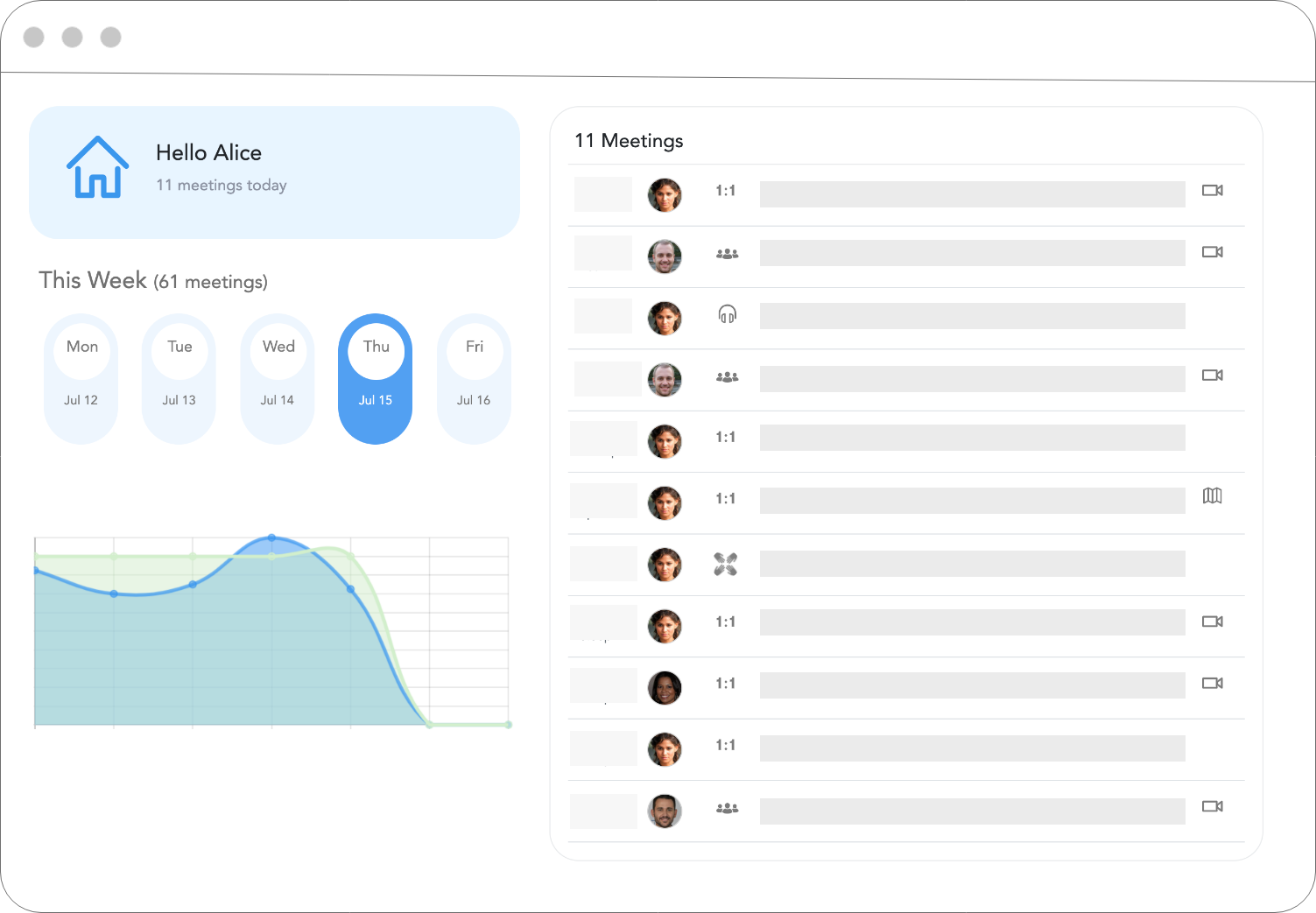Click the group icon in fourth meeting row
Screen dimensions: 1316x913
(x=727, y=377)
